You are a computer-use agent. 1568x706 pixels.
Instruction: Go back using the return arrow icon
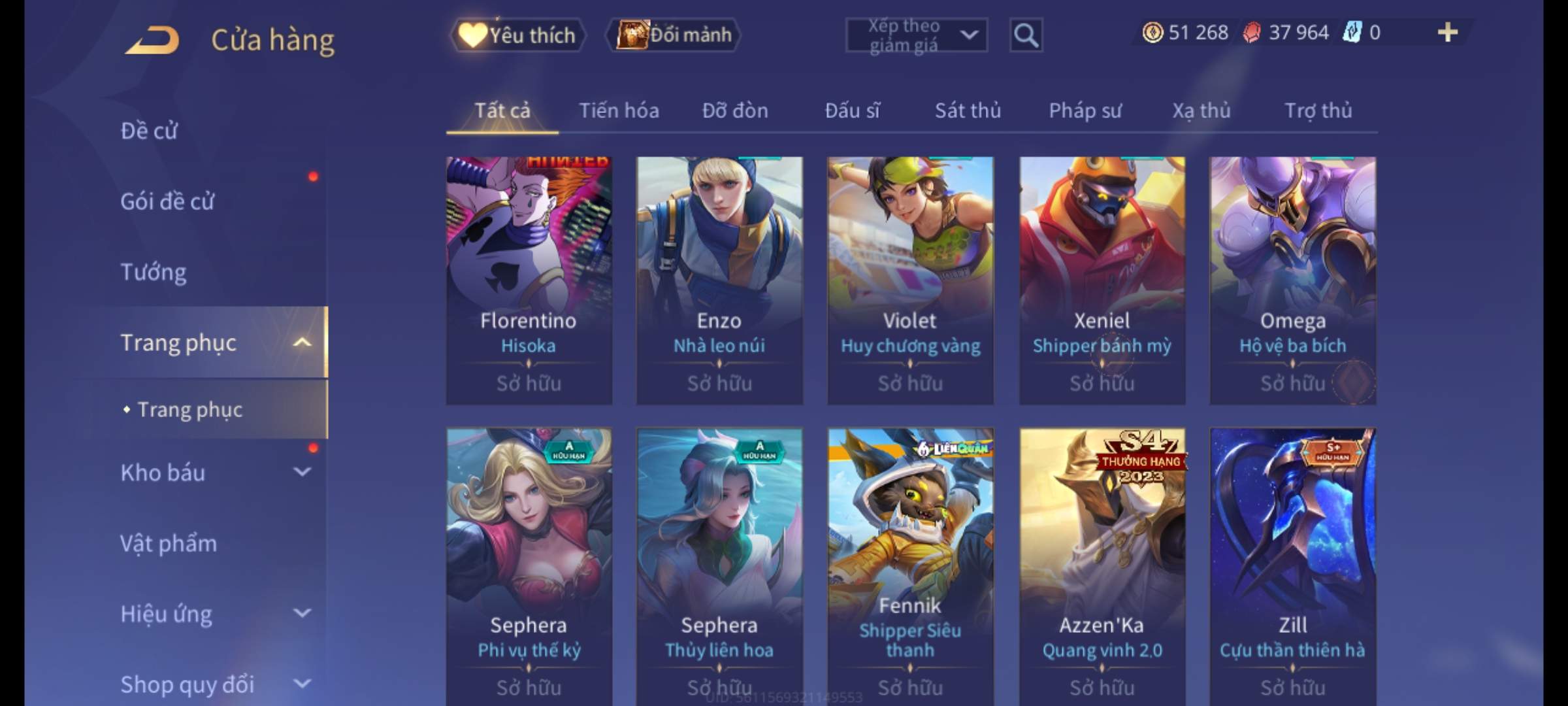pos(152,40)
